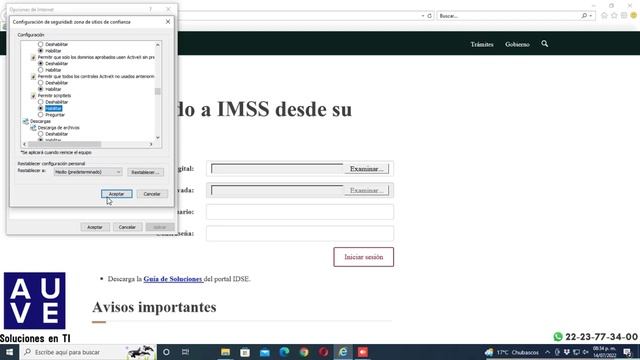Click Aceptar in the security settings dialog
The image size is (640, 360).
pos(117,194)
